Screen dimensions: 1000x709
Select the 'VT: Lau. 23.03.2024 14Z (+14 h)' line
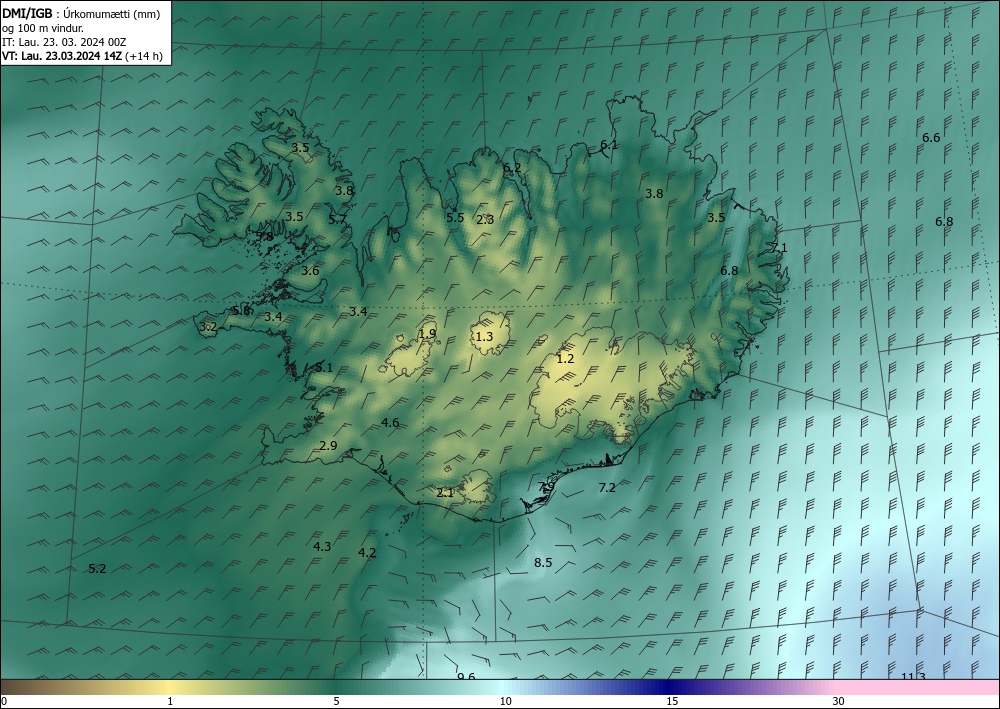click(82, 56)
